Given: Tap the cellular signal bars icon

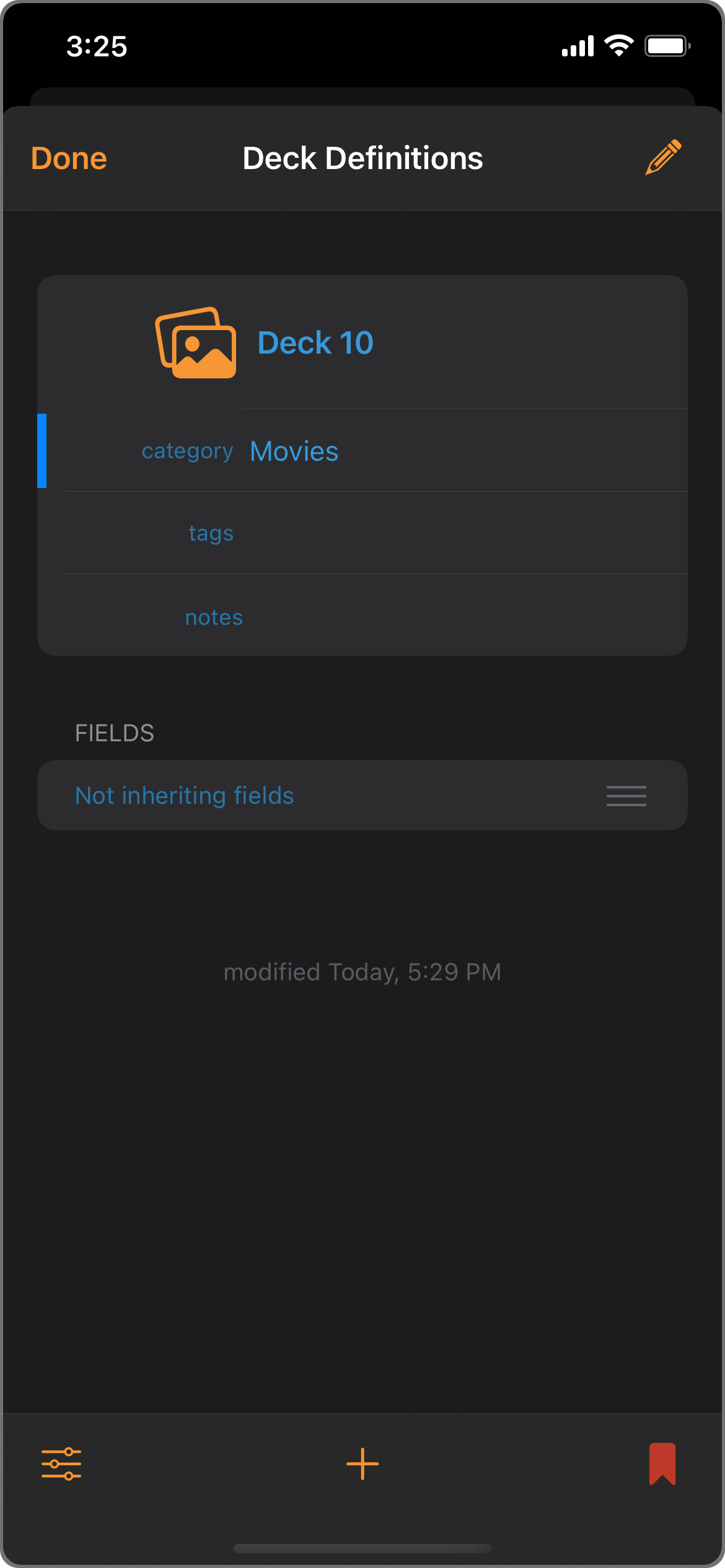Looking at the screenshot, I should (x=578, y=46).
